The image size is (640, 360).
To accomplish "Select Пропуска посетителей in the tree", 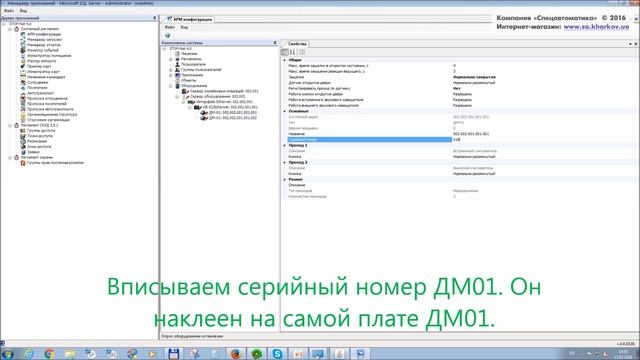I will click(x=47, y=104).
